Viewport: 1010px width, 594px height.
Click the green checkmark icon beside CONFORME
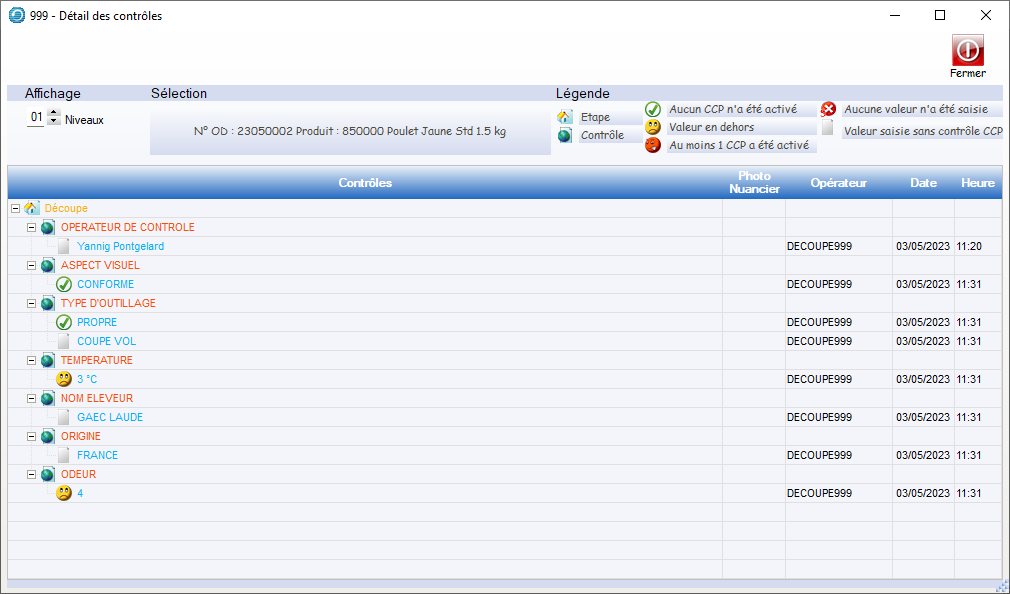pos(64,284)
